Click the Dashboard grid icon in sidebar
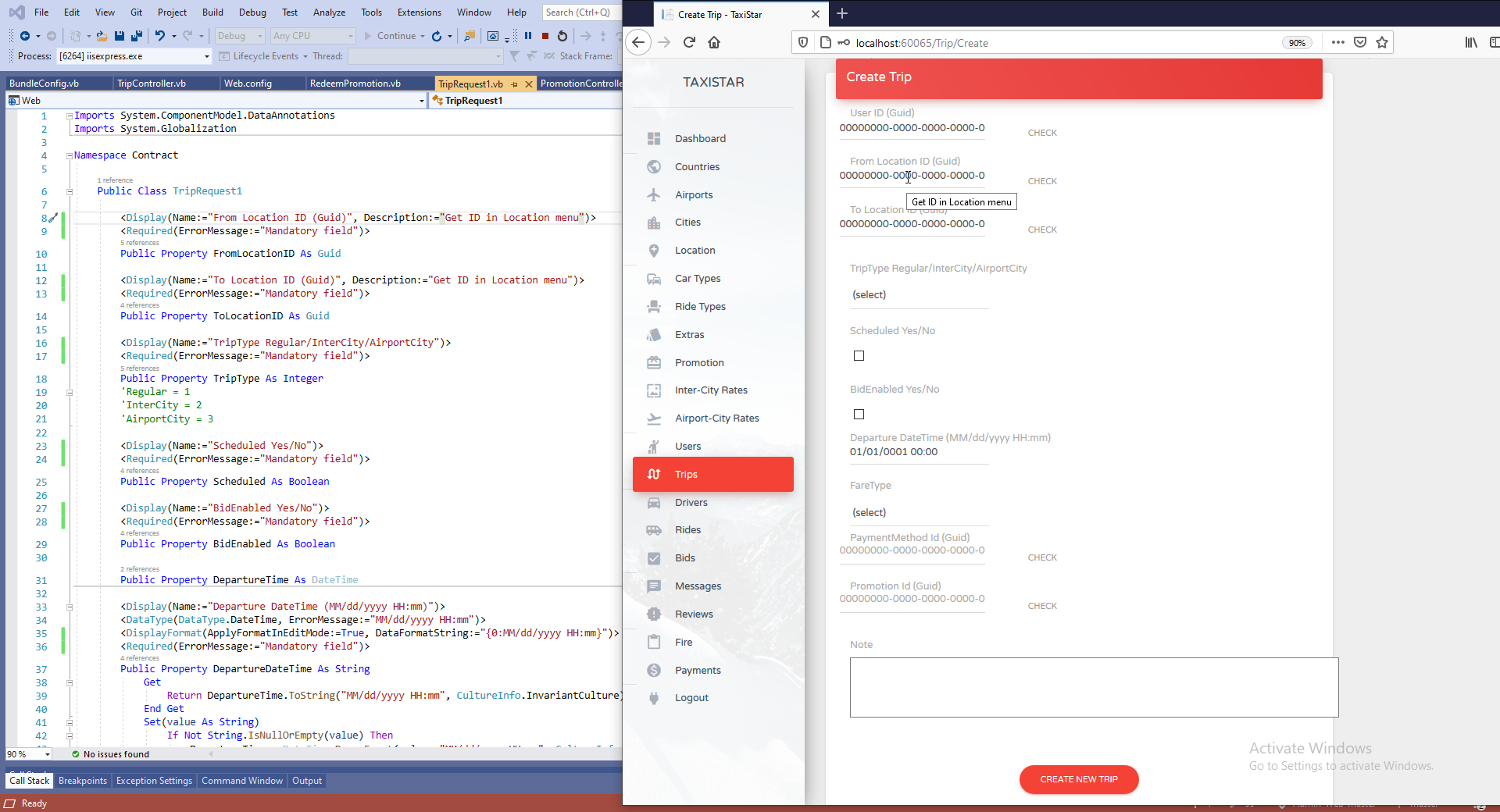1500x812 pixels. [654, 139]
